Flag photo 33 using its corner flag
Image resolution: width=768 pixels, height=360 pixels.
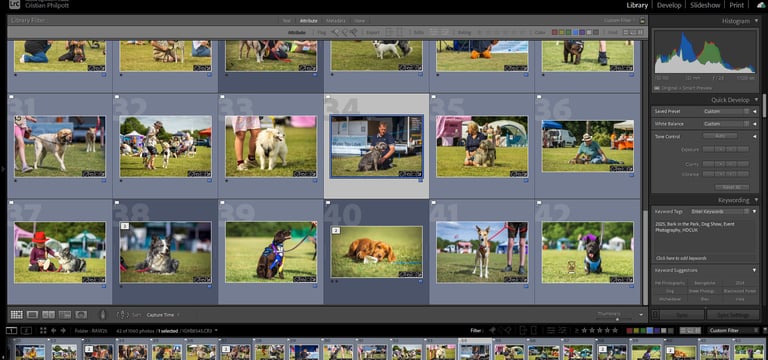tap(222, 97)
